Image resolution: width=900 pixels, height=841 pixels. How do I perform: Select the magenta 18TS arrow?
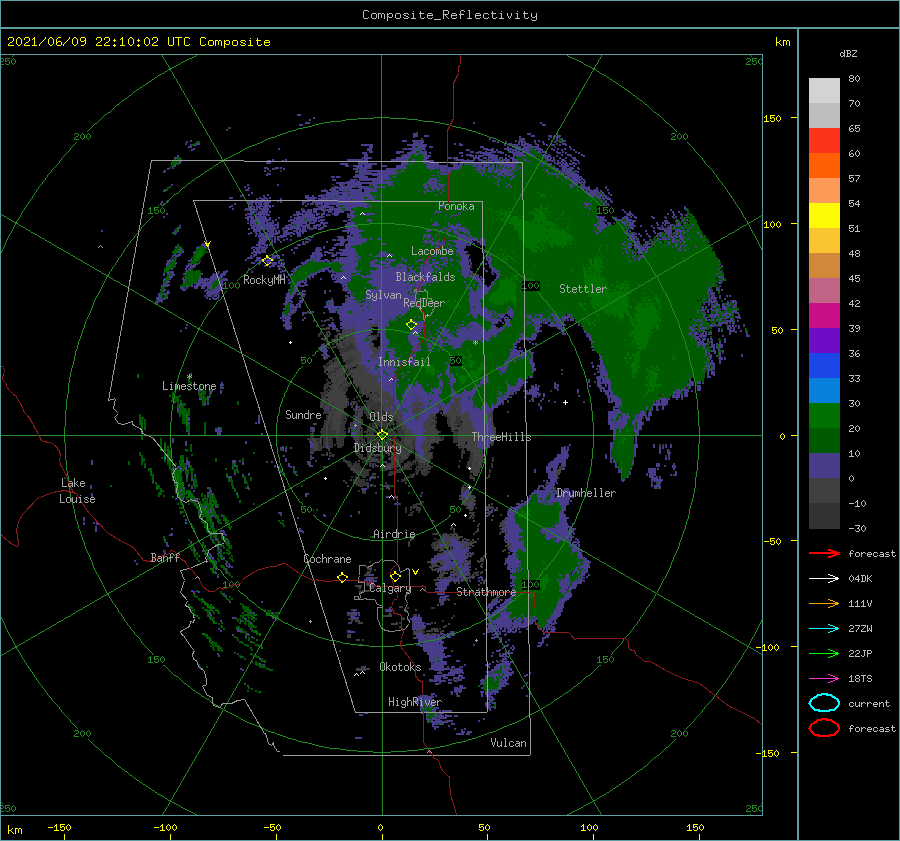[824, 679]
